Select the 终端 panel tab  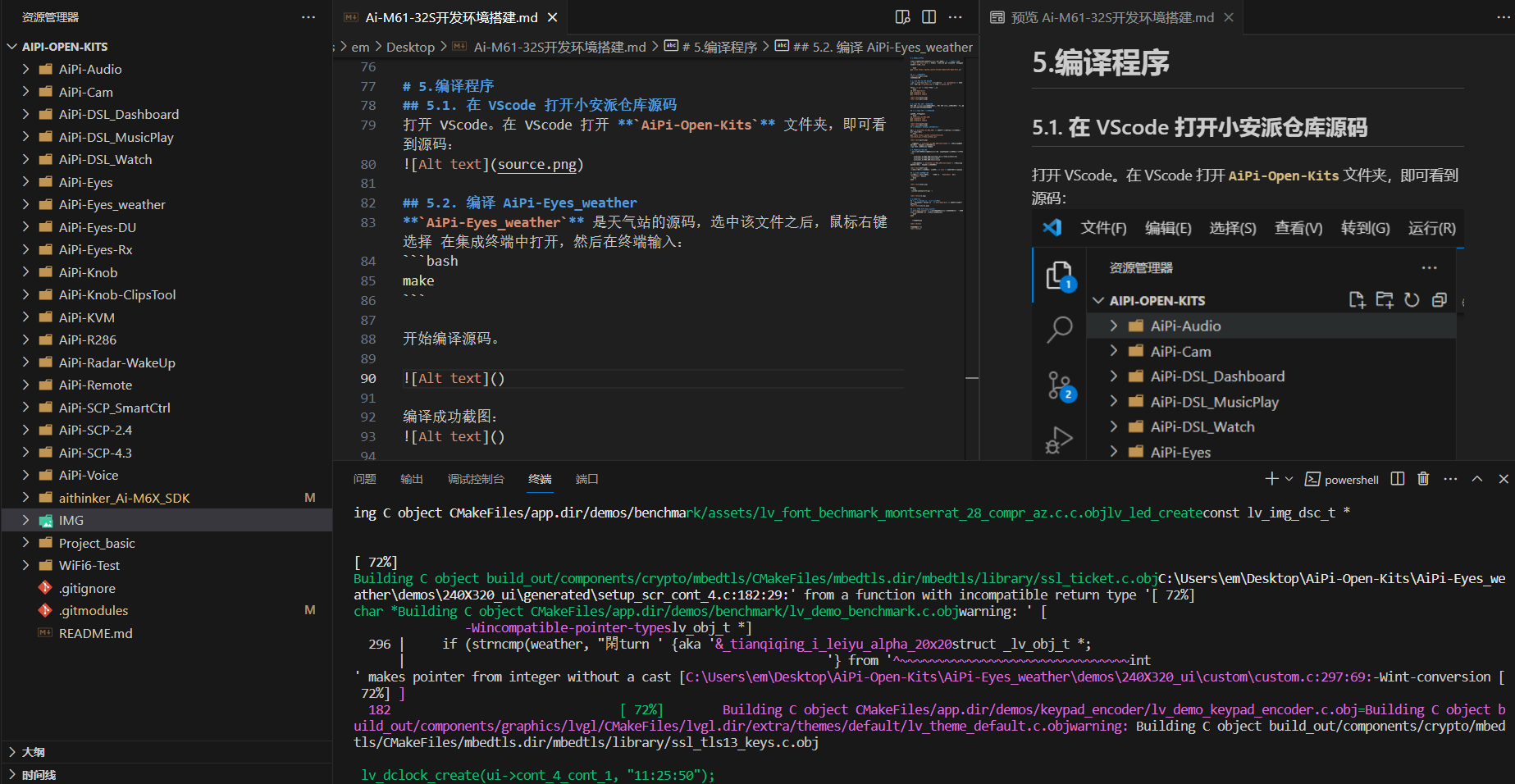click(x=540, y=479)
